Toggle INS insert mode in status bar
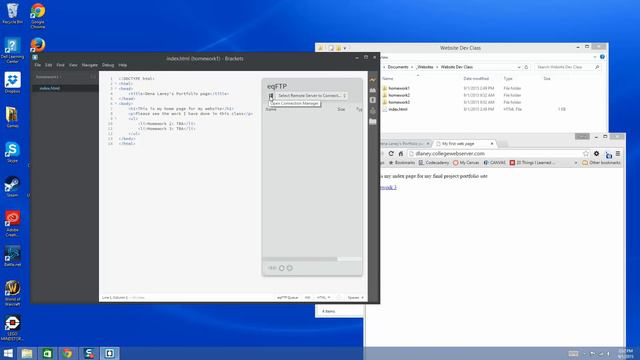 (x=307, y=298)
